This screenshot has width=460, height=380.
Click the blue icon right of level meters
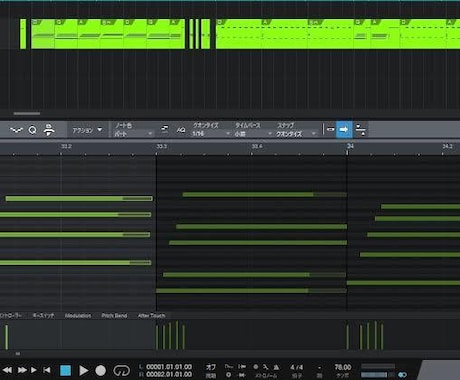pos(403,375)
